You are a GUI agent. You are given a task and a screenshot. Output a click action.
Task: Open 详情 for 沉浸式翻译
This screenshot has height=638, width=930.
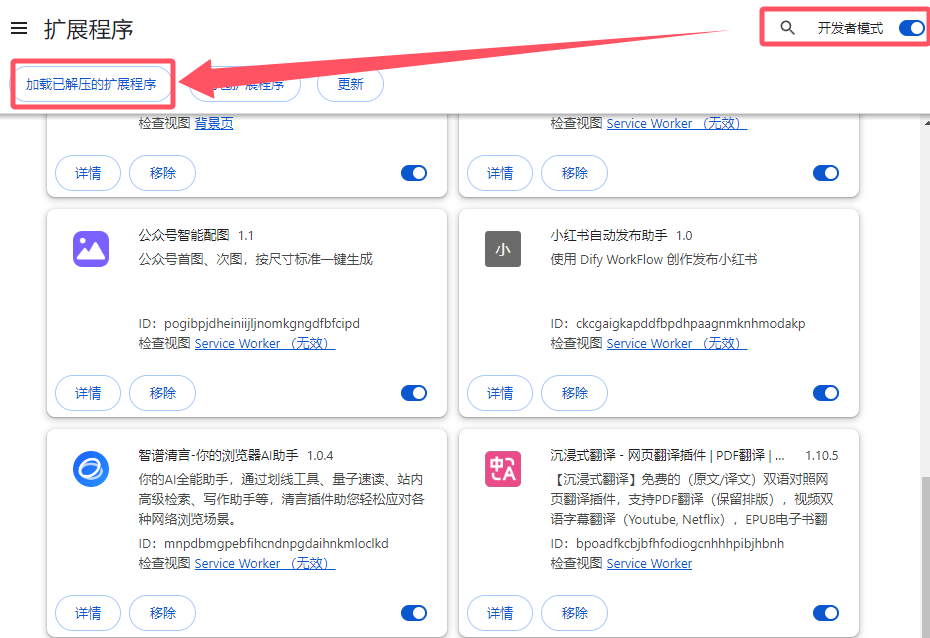coord(500,613)
